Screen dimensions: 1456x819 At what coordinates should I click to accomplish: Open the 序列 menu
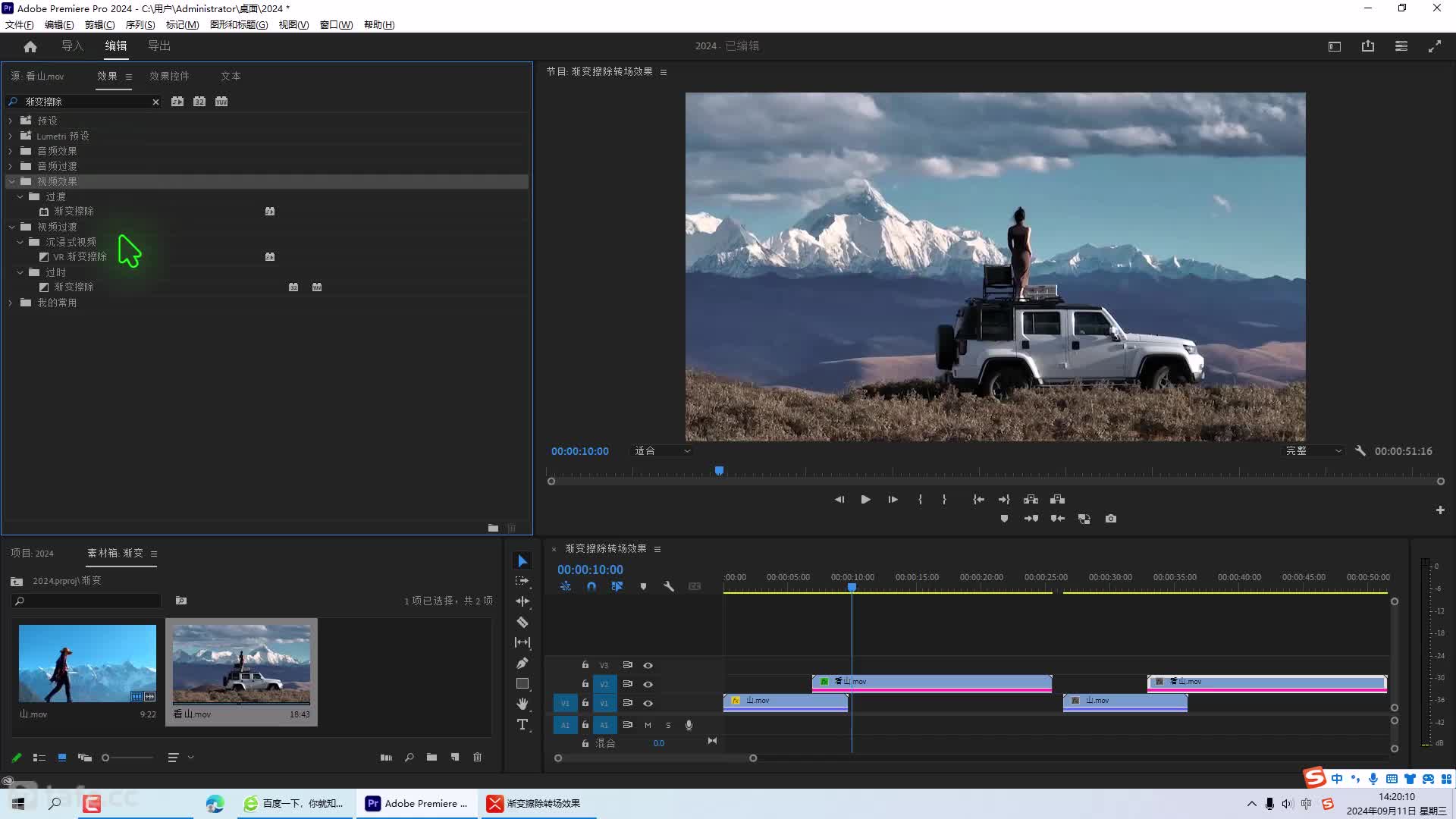[140, 24]
